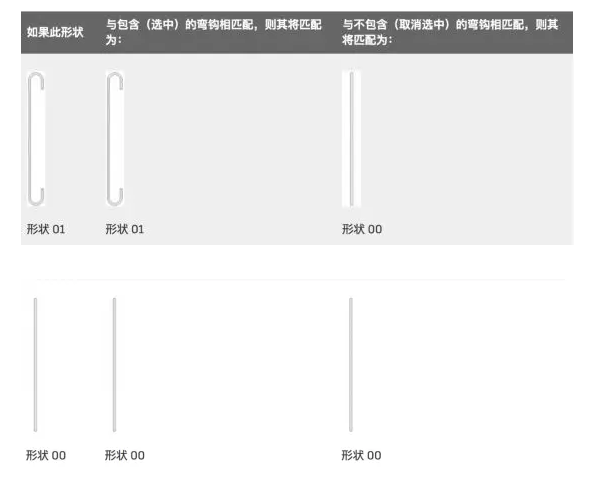Image resolution: width=589 pixels, height=483 pixels.
Task: Click the 与不包含（取消选中）的弯钩相匹配 column header
Action: click(450, 32)
